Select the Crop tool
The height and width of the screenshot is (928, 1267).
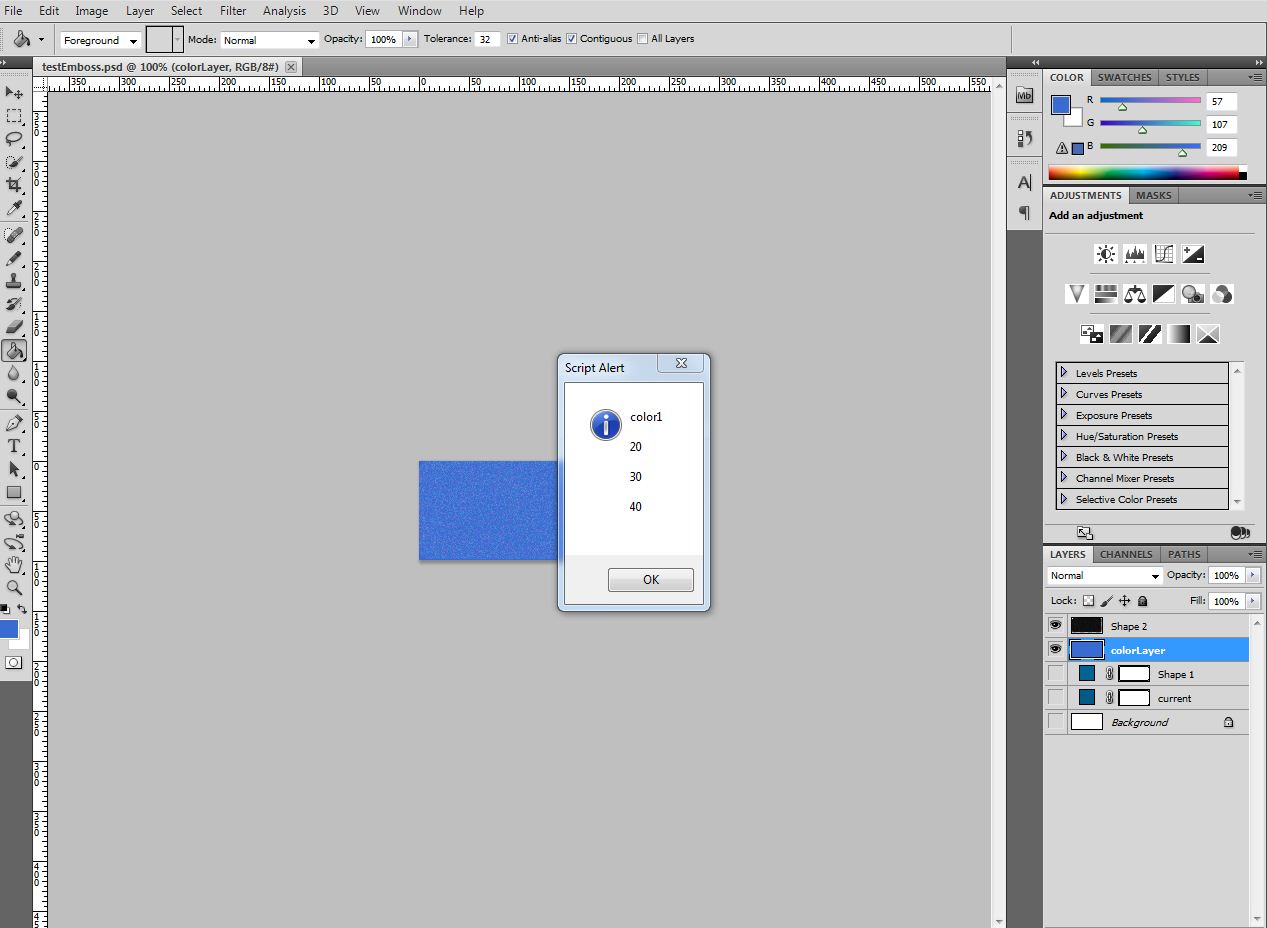click(x=14, y=185)
